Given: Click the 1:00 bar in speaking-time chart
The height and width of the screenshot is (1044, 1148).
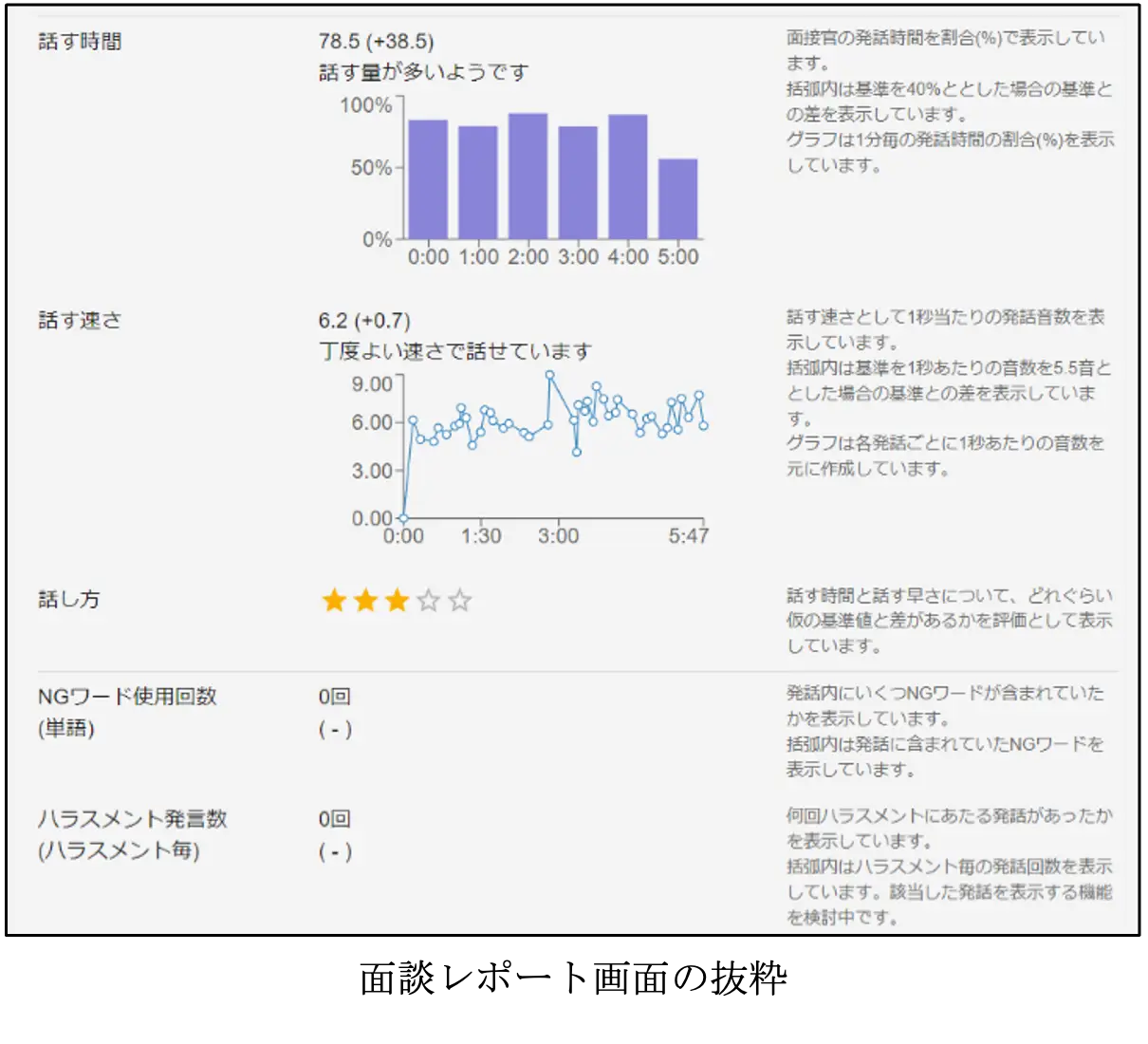Looking at the screenshot, I should pyautogui.click(x=477, y=182).
